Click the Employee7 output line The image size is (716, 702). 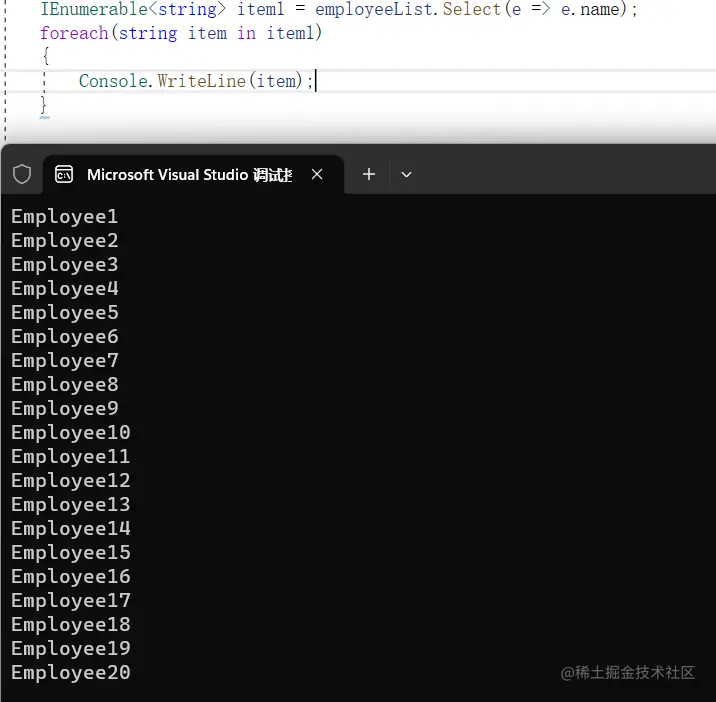[x=64, y=360]
